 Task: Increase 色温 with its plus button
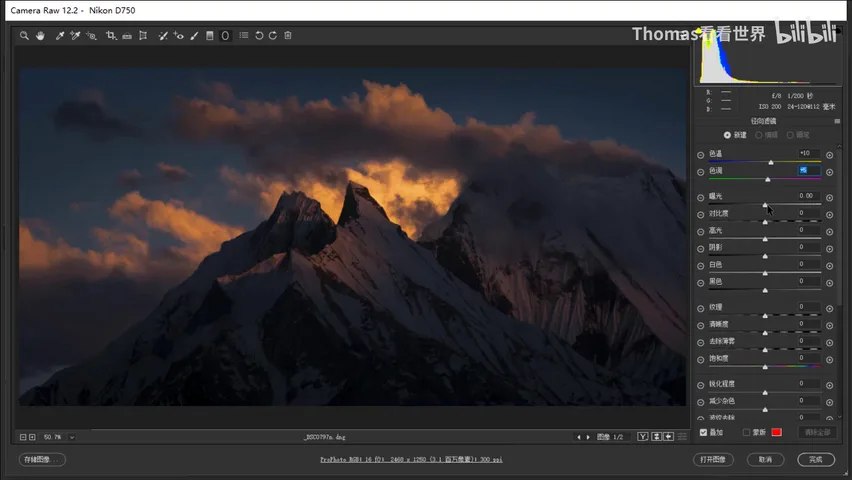click(x=829, y=155)
